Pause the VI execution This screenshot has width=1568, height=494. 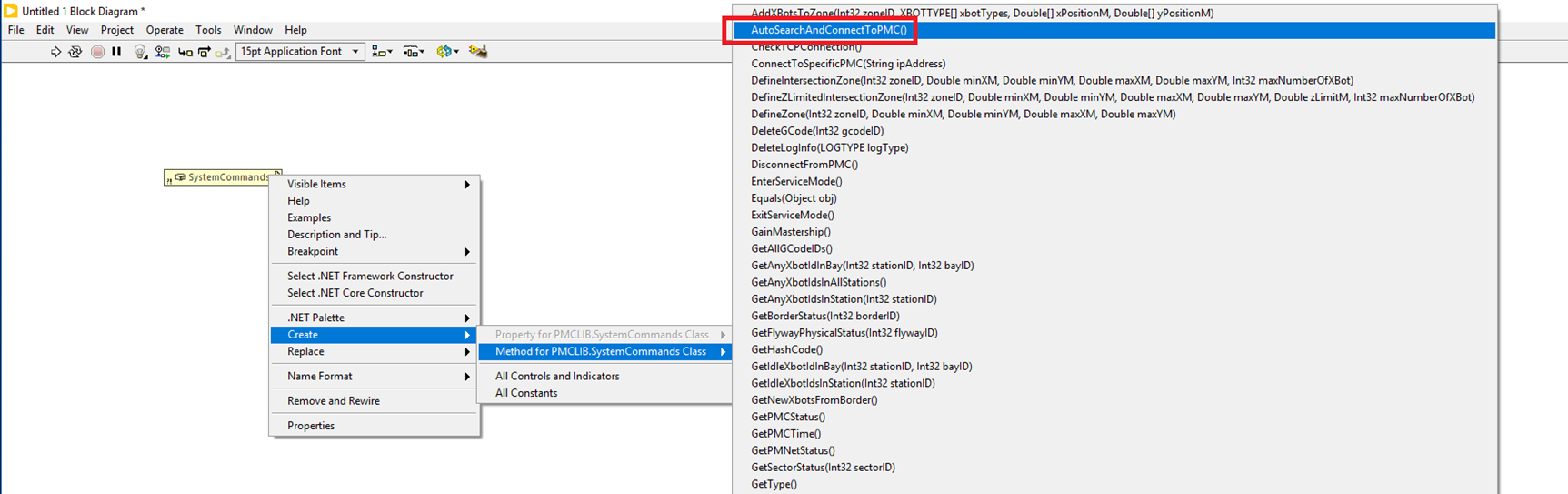(116, 52)
